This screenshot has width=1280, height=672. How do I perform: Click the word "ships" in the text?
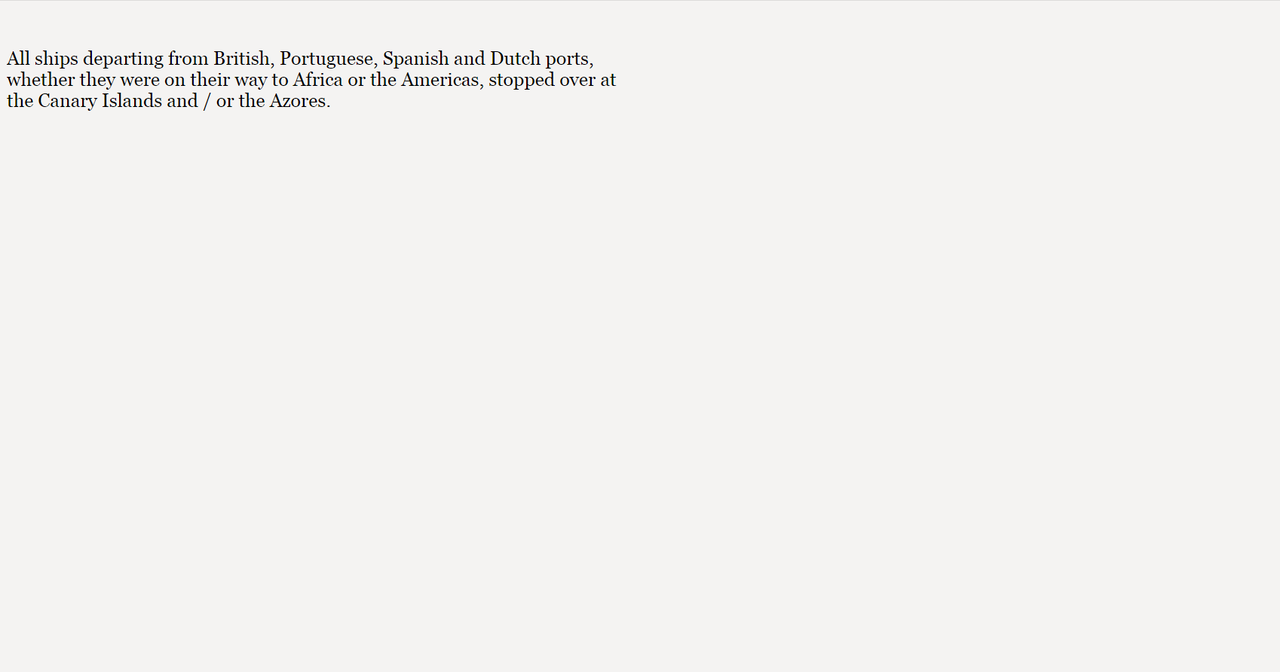[56, 60]
